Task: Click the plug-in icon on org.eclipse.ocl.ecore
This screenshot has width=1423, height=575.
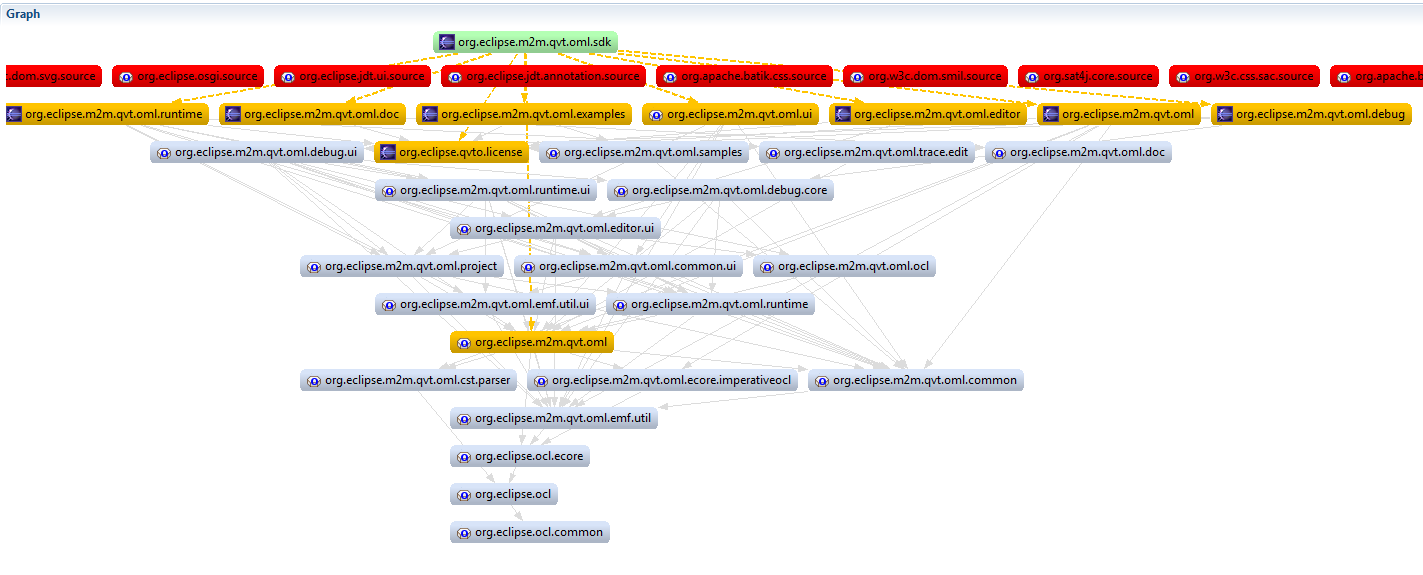Action: (x=464, y=456)
